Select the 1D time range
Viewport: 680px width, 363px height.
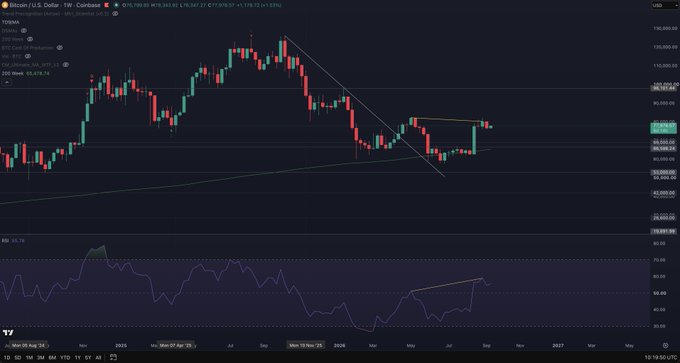6,357
